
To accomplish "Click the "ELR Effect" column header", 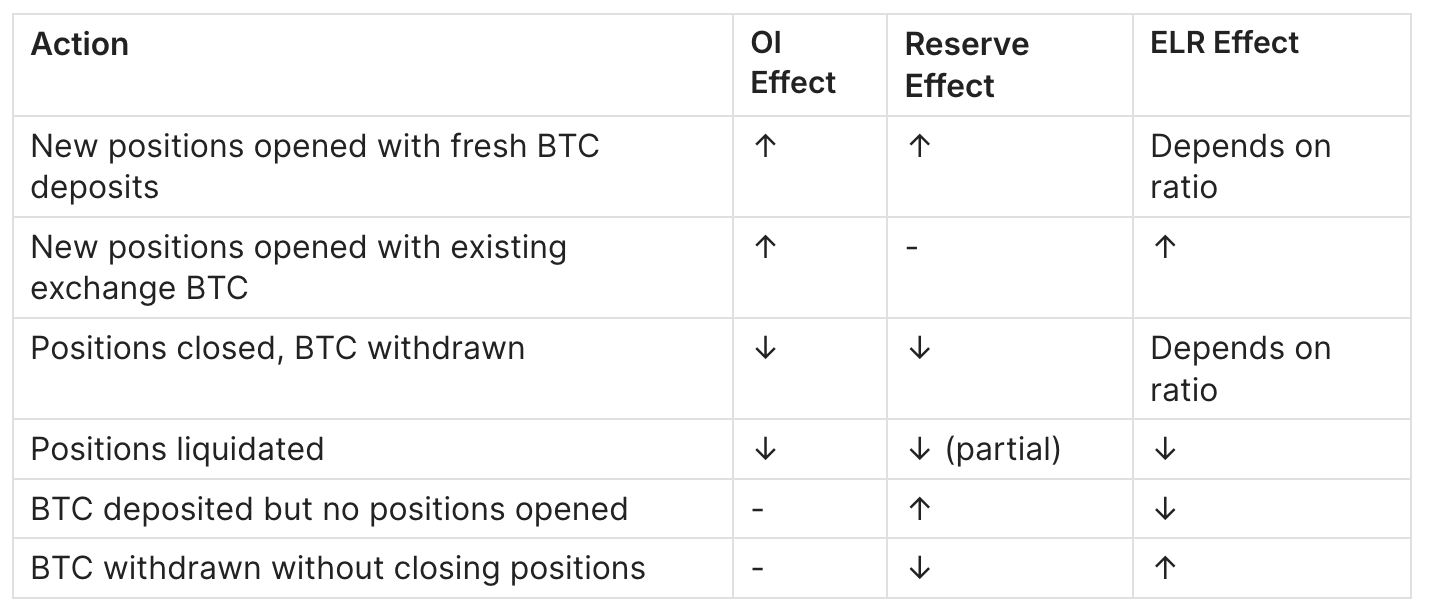I will click(x=1224, y=43).
